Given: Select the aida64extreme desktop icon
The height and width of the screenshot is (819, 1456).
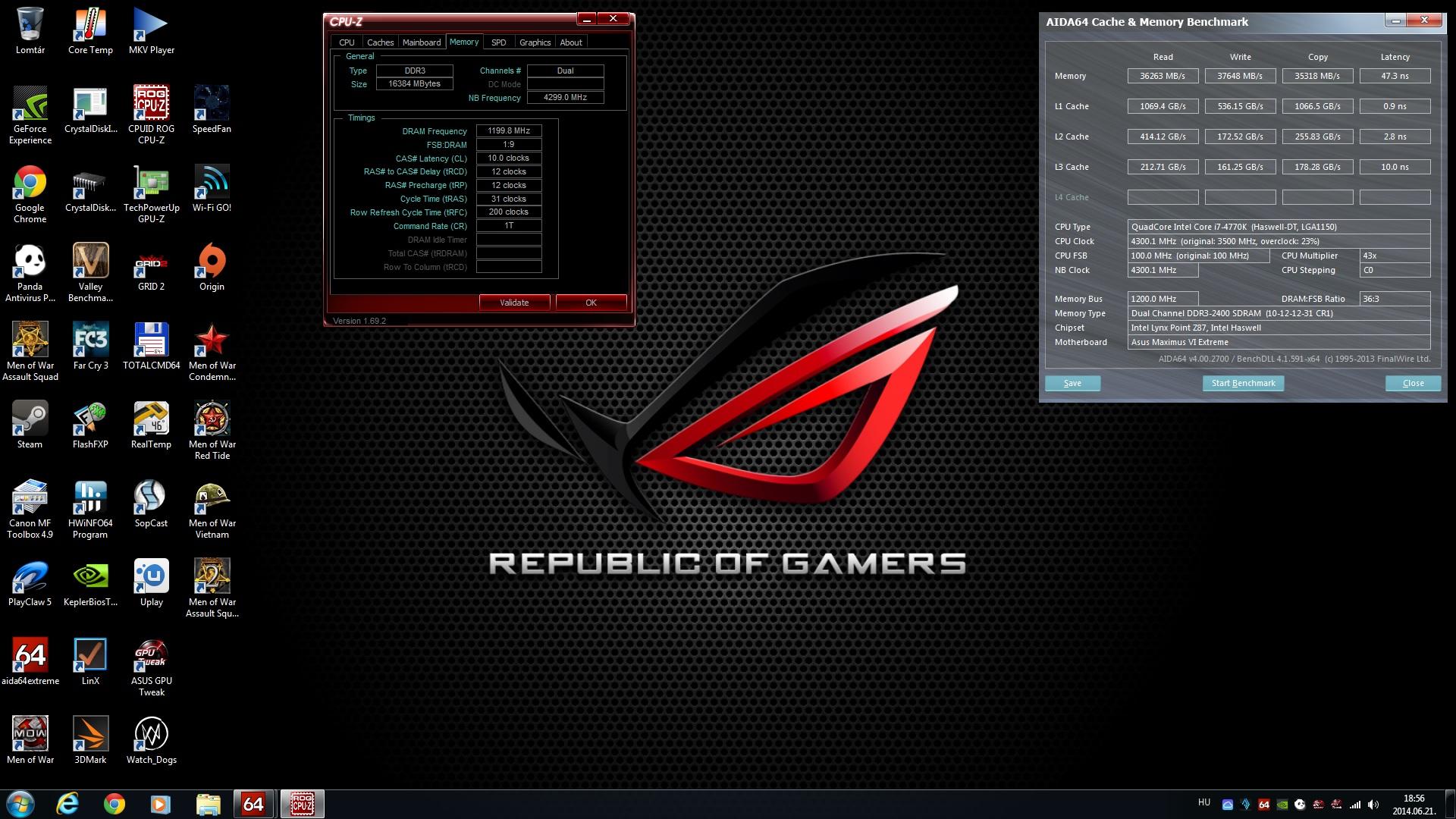Looking at the screenshot, I should (x=30, y=662).
